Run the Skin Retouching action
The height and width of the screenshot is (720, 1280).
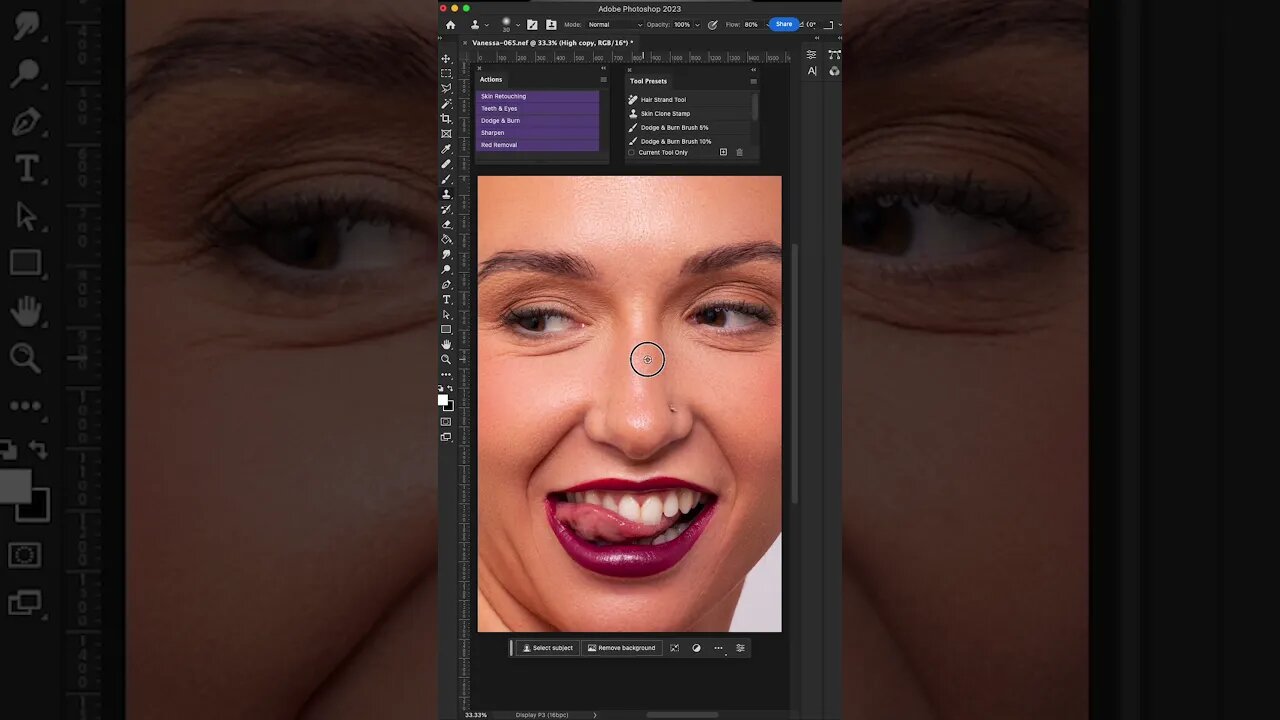pos(538,96)
